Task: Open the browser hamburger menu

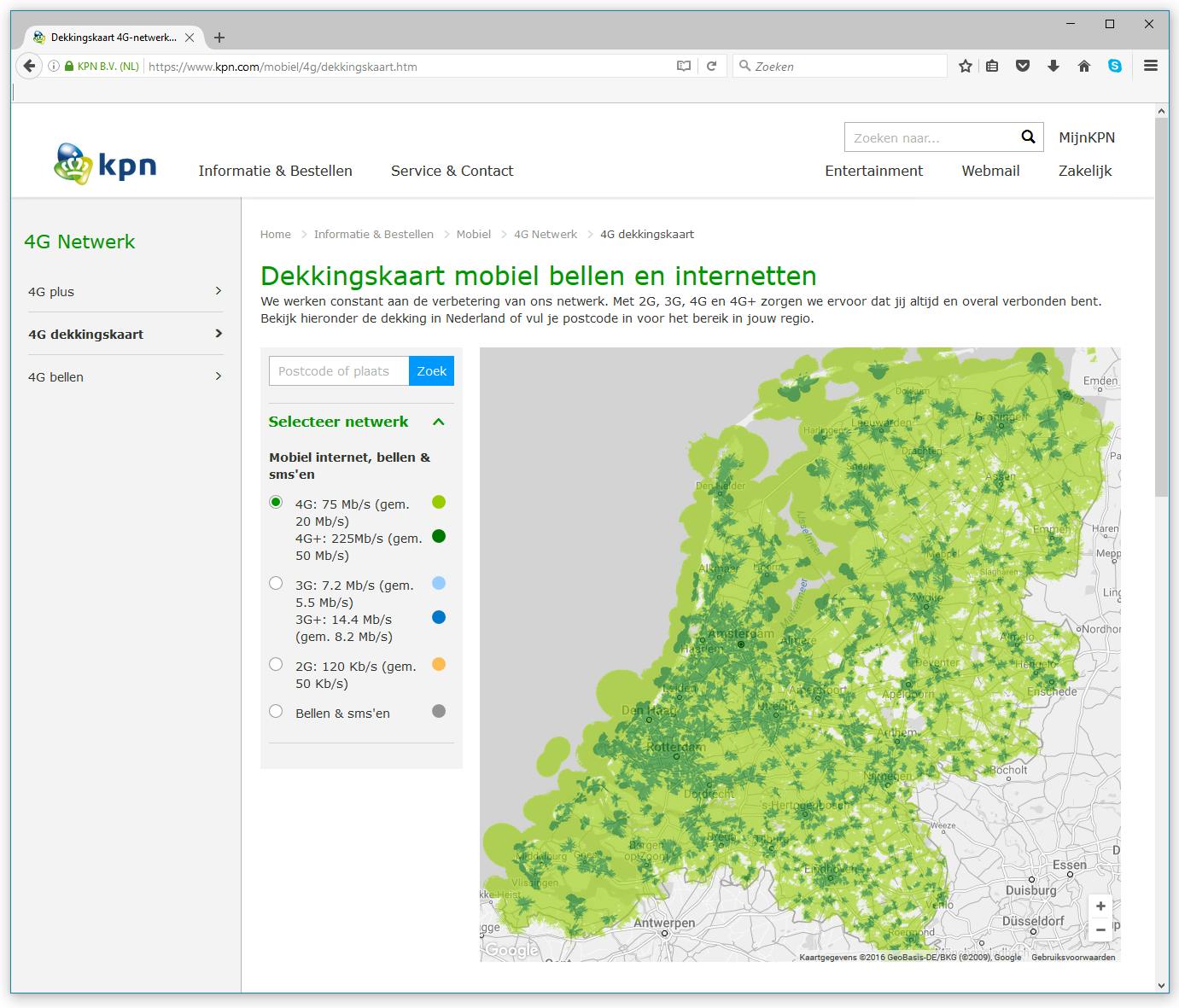Action: click(1151, 67)
